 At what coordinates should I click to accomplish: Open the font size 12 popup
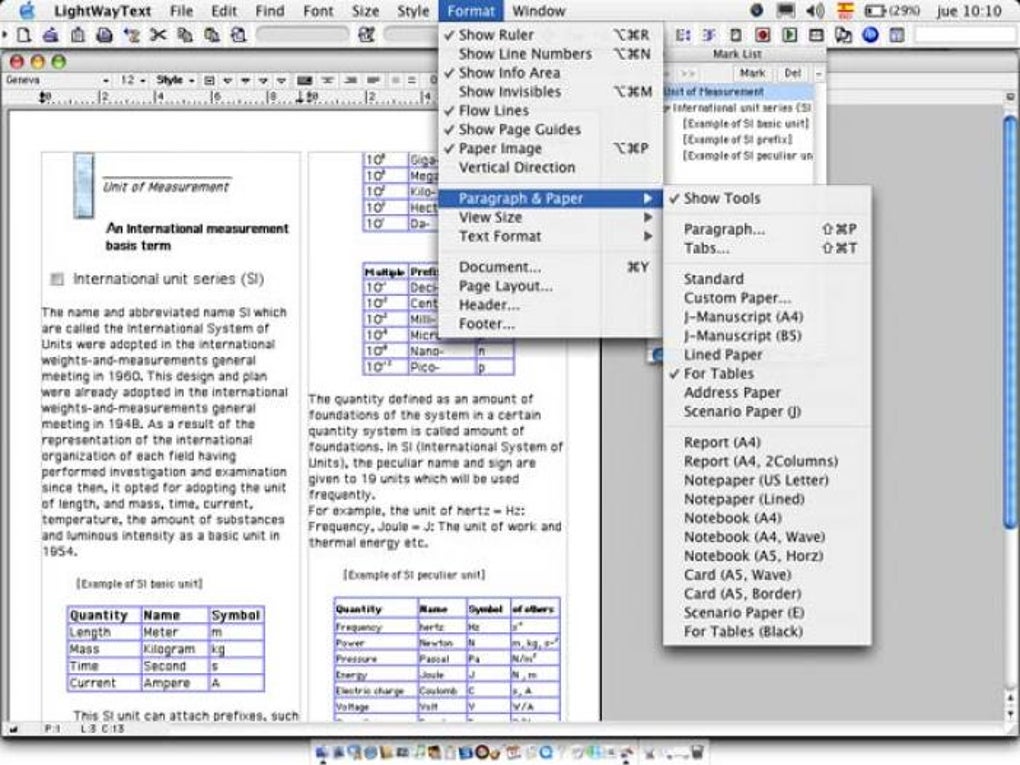pos(132,80)
